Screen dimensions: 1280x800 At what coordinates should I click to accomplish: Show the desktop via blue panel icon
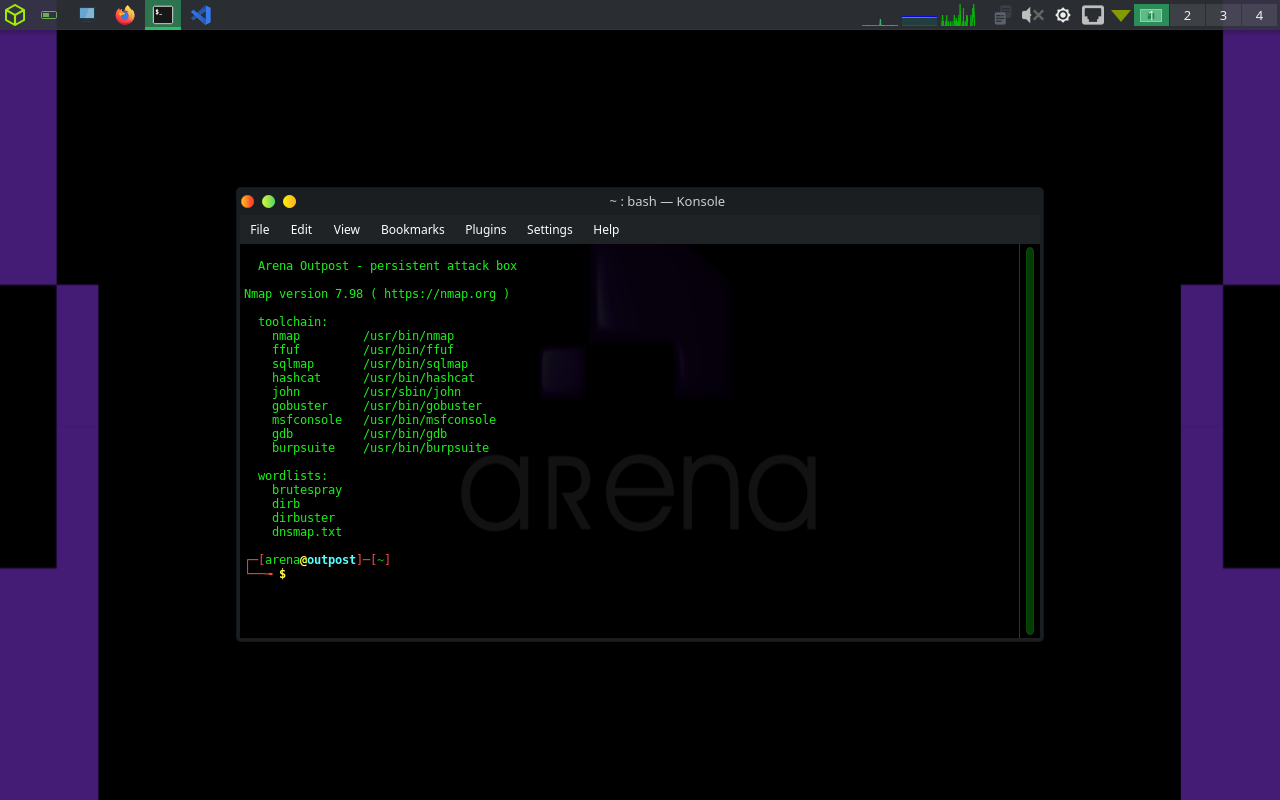pyautogui.click(x=87, y=14)
